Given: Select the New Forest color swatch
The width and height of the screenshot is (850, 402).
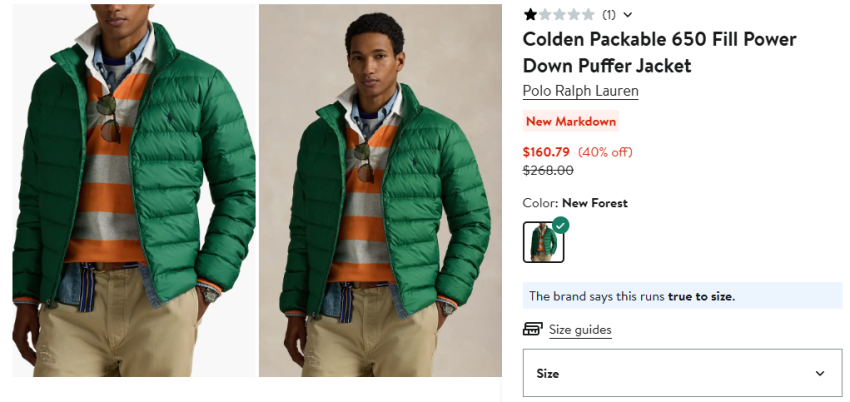Looking at the screenshot, I should [543, 242].
